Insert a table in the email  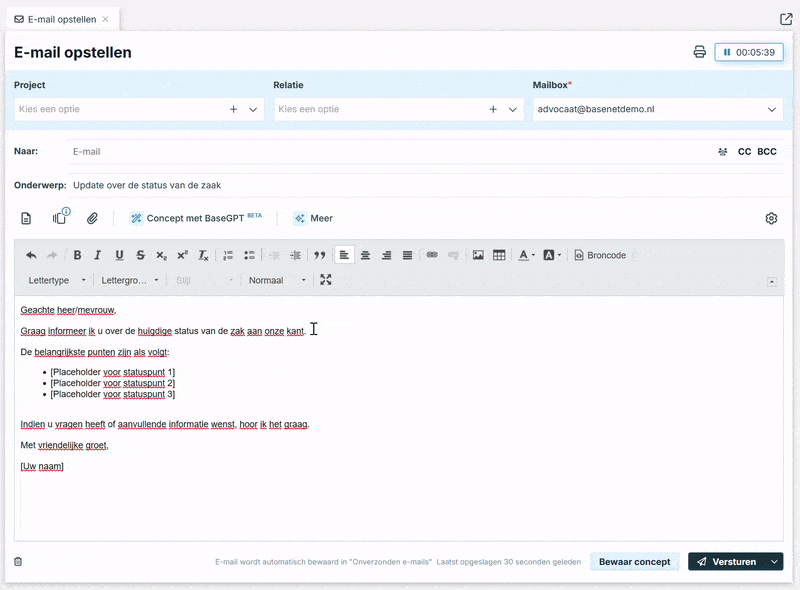[x=499, y=256]
